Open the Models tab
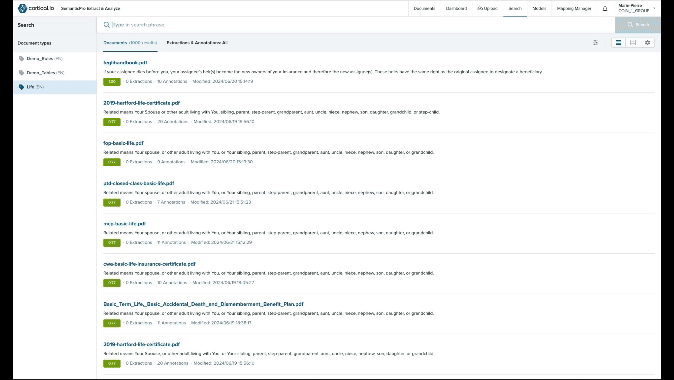Viewport: 674px width, 380px height. (539, 8)
